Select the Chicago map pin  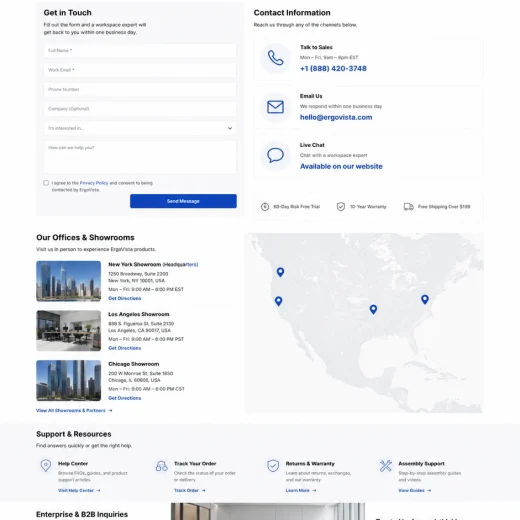point(373,310)
